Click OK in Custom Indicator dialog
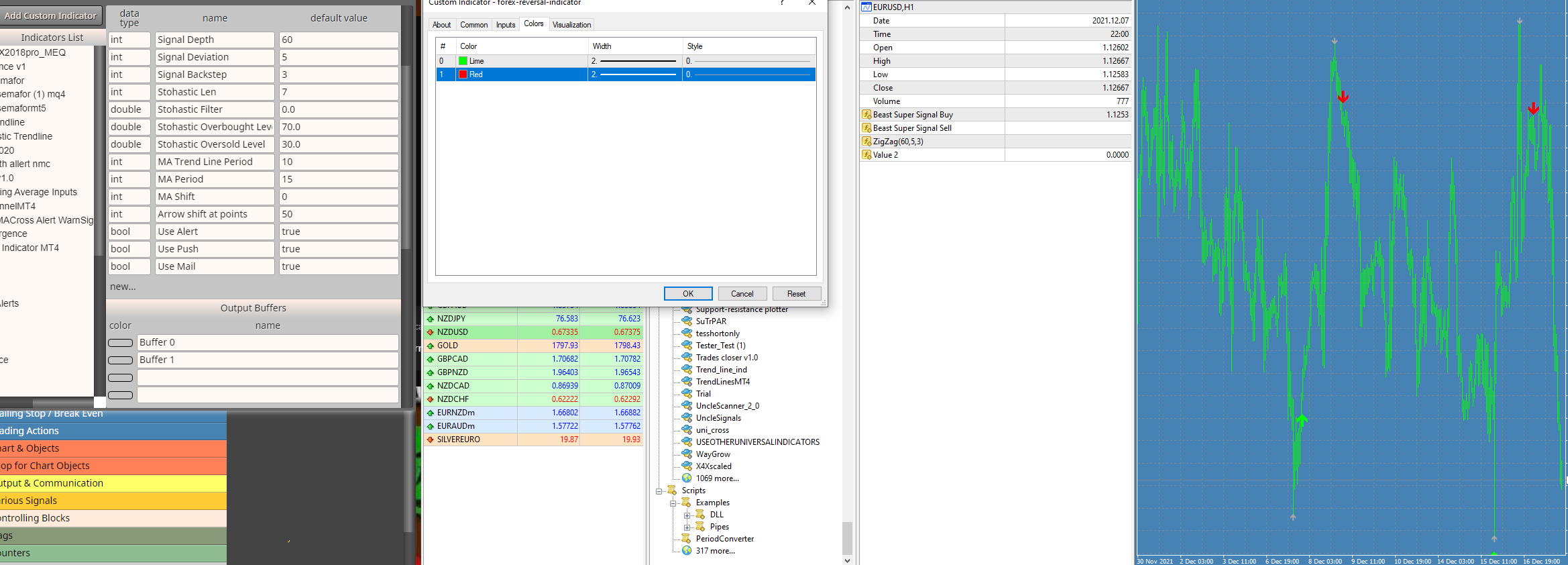This screenshot has width=1568, height=565. (688, 294)
